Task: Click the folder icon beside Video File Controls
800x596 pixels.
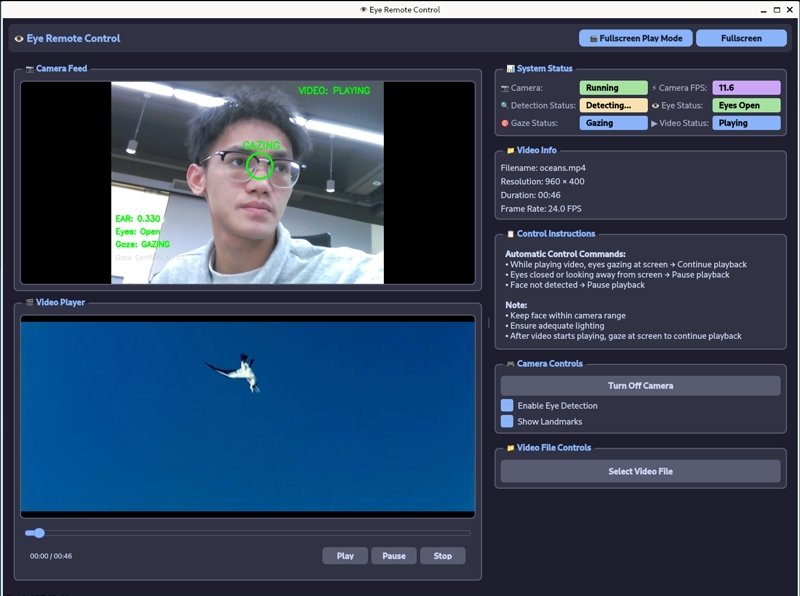Action: point(510,448)
